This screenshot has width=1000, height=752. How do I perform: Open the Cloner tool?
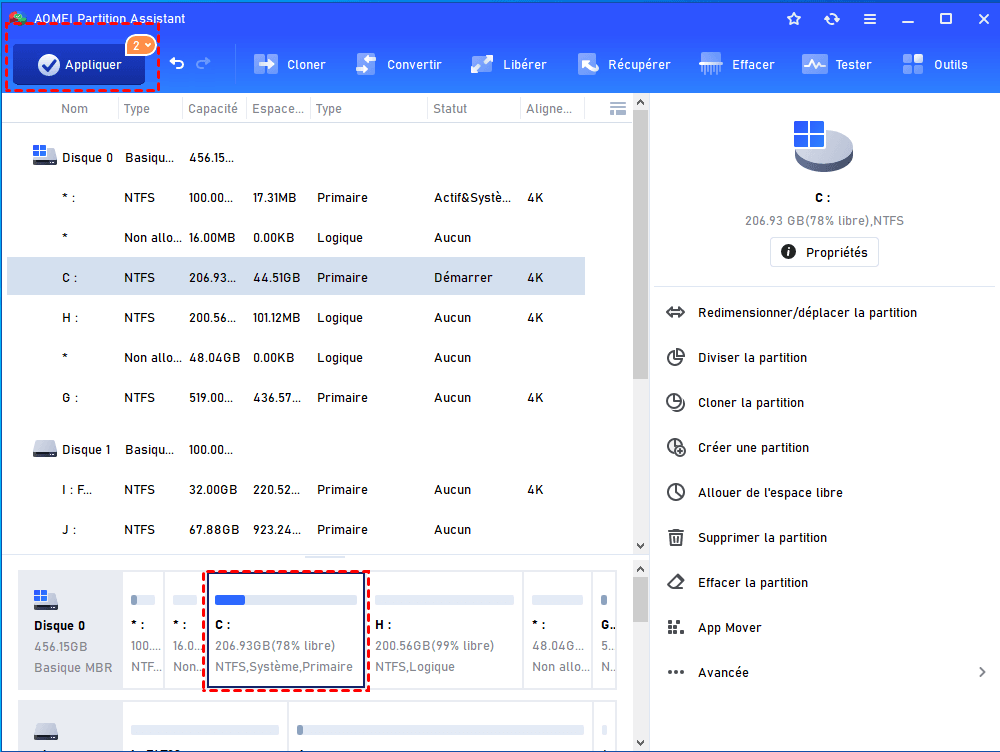(290, 64)
